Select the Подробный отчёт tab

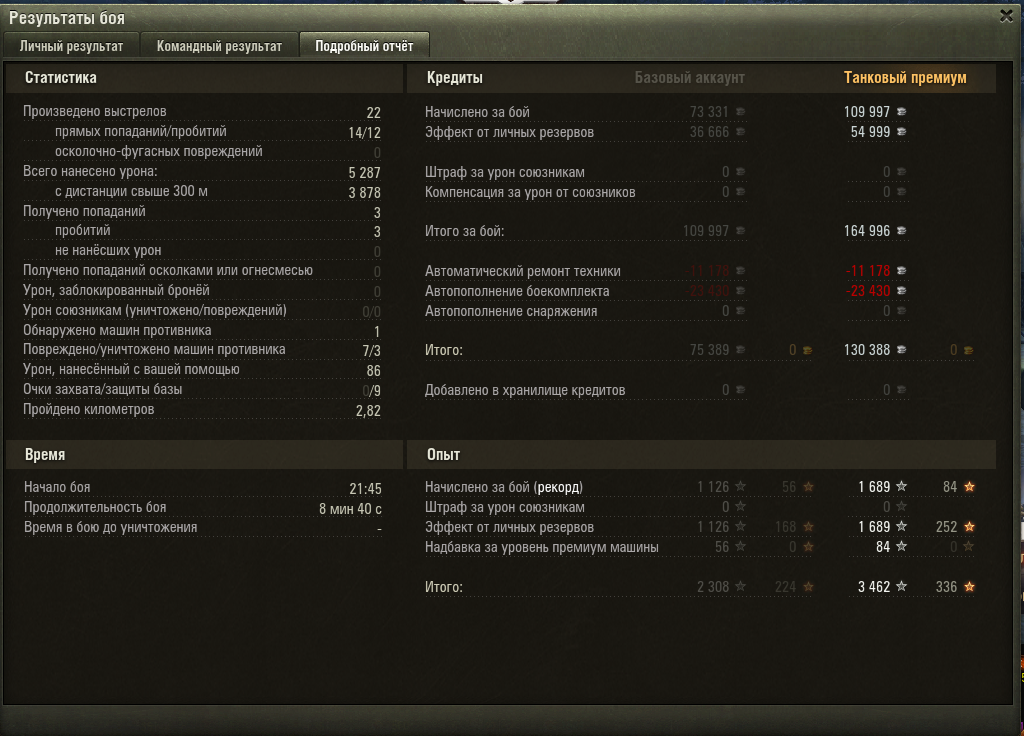click(x=364, y=46)
